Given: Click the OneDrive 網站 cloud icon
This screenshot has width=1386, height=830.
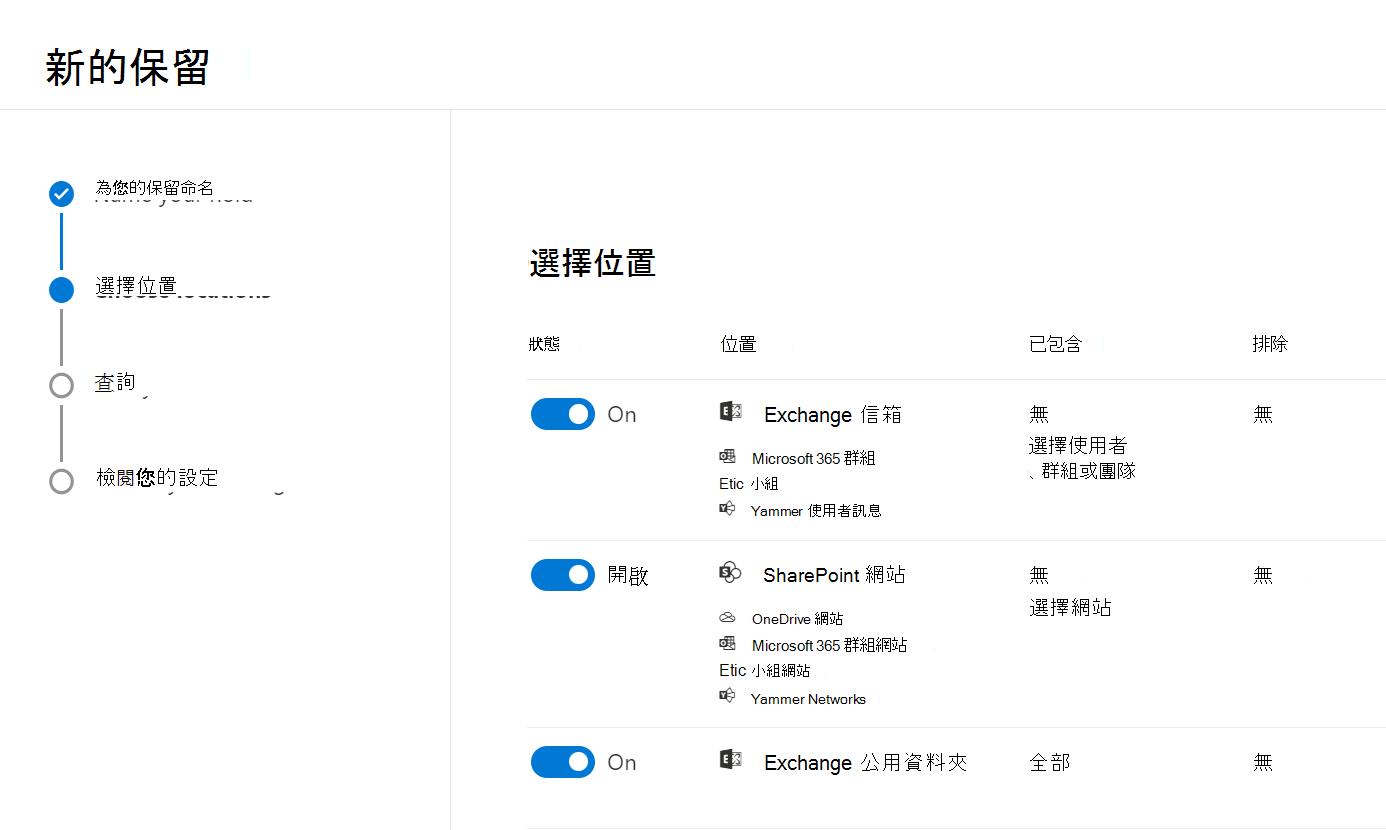Looking at the screenshot, I should 727,618.
